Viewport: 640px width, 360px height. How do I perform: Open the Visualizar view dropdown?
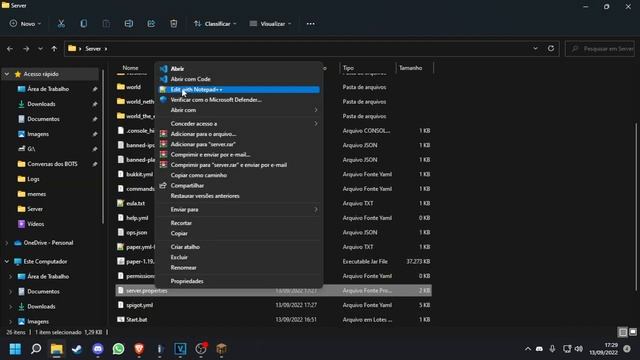(x=270, y=24)
